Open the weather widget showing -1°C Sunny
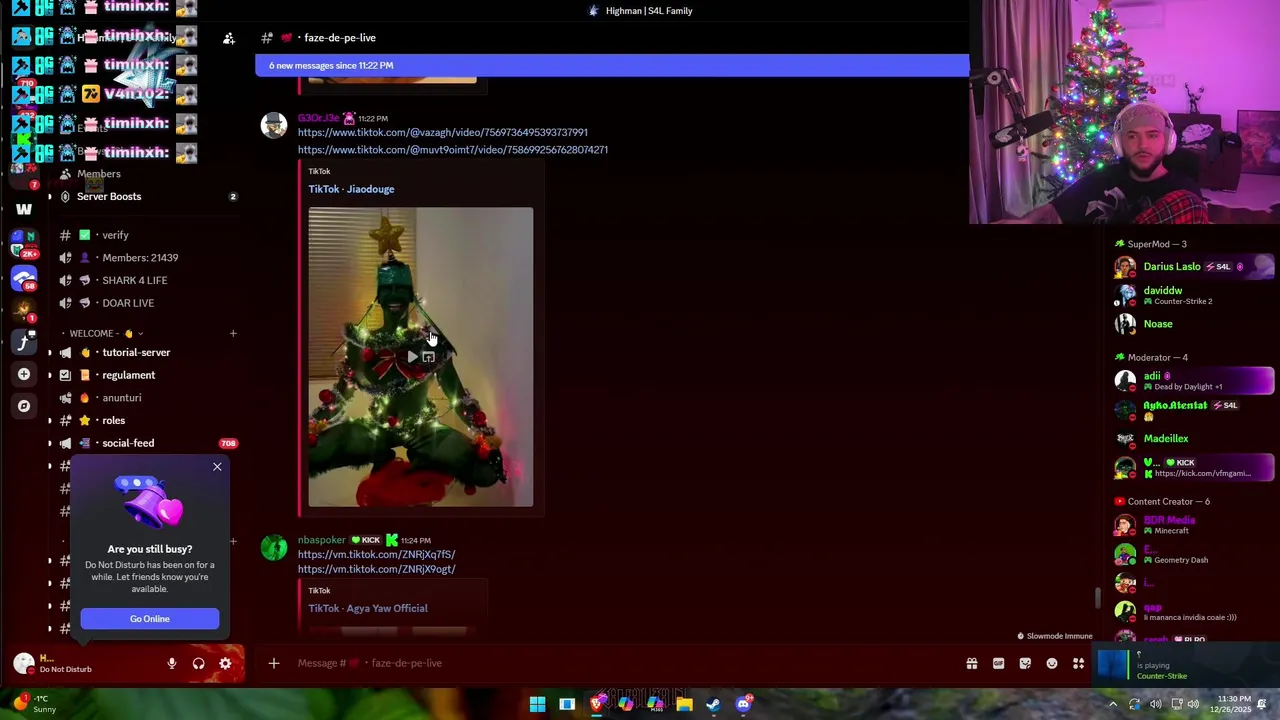Image resolution: width=1280 pixels, height=720 pixels. tap(36, 704)
